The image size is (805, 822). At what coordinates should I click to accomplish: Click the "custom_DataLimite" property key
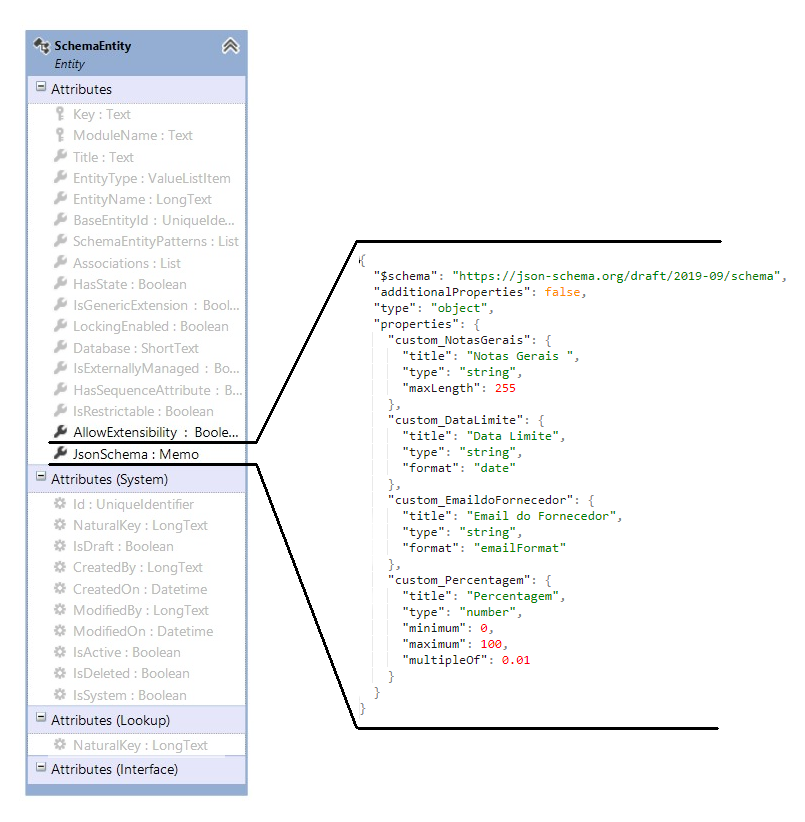coord(455,420)
